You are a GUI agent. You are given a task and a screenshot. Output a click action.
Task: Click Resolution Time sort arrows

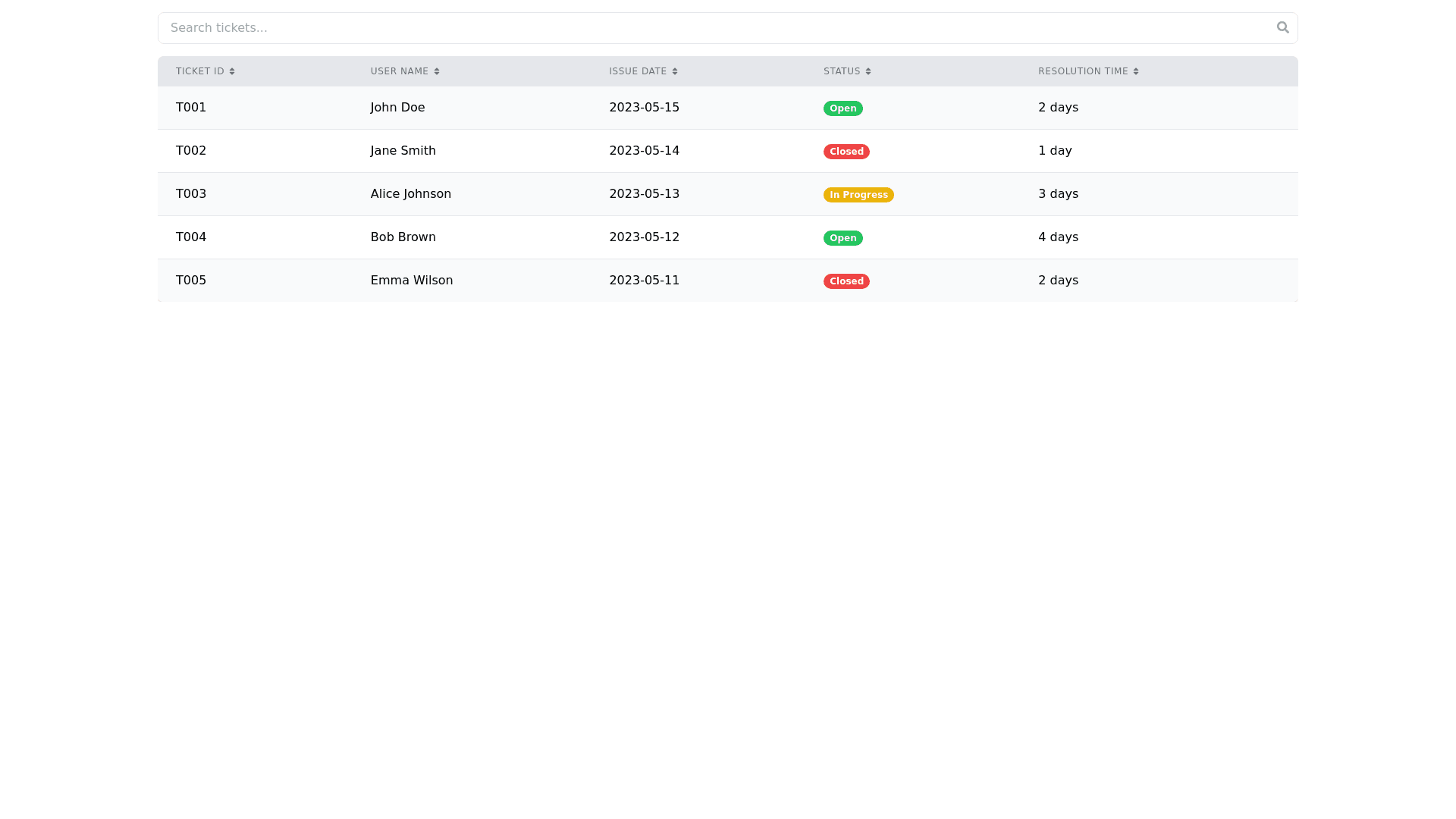(x=1136, y=71)
